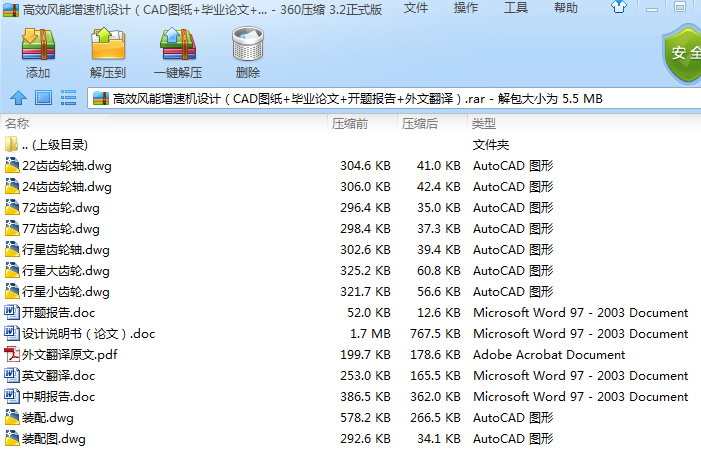Click the PDF icon of 外文翻译原文.pdf

[12, 354]
